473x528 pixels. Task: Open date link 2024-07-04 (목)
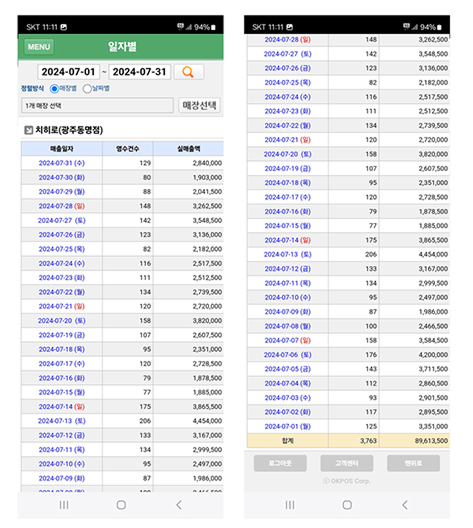tap(288, 383)
